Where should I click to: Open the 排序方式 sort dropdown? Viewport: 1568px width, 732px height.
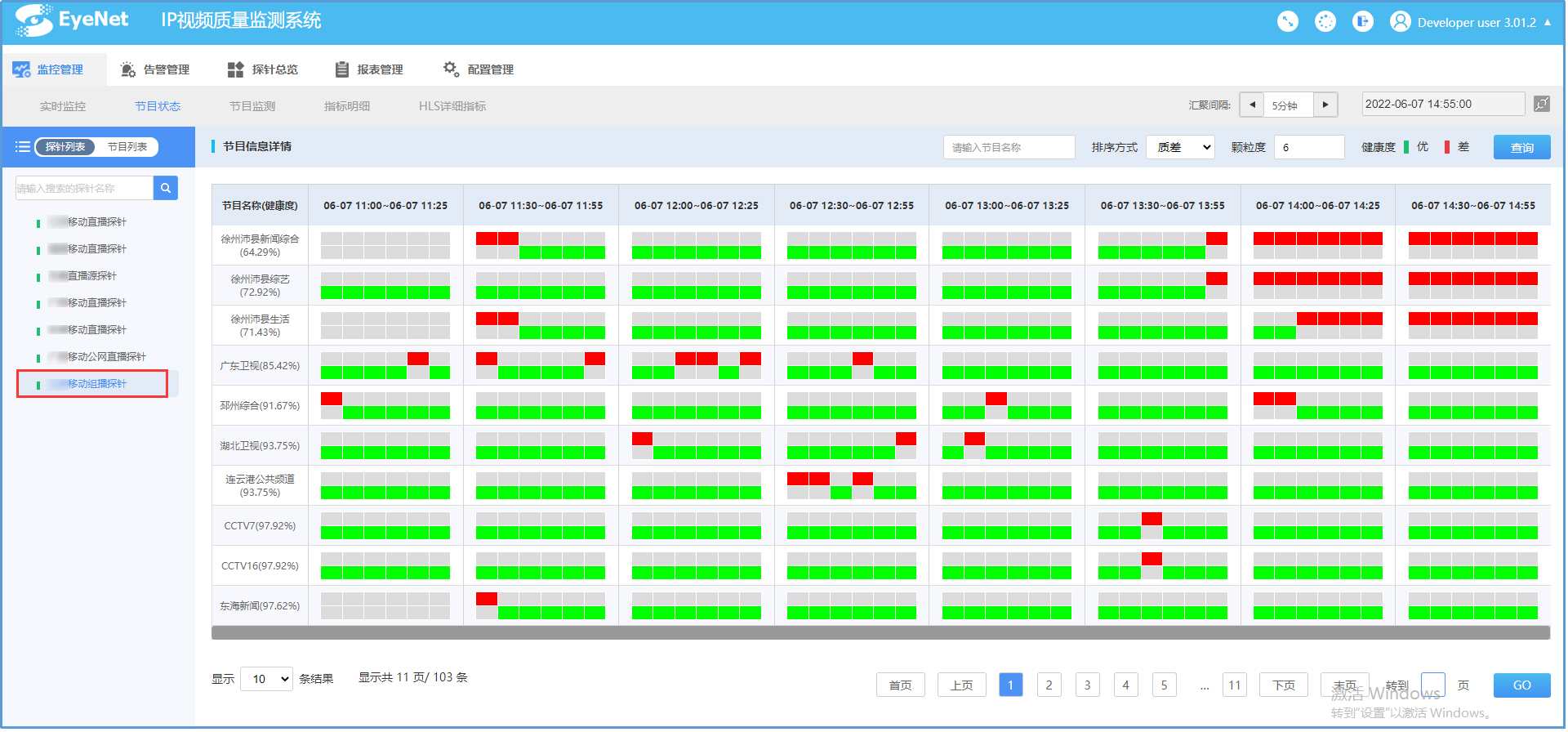pyautogui.click(x=1180, y=147)
